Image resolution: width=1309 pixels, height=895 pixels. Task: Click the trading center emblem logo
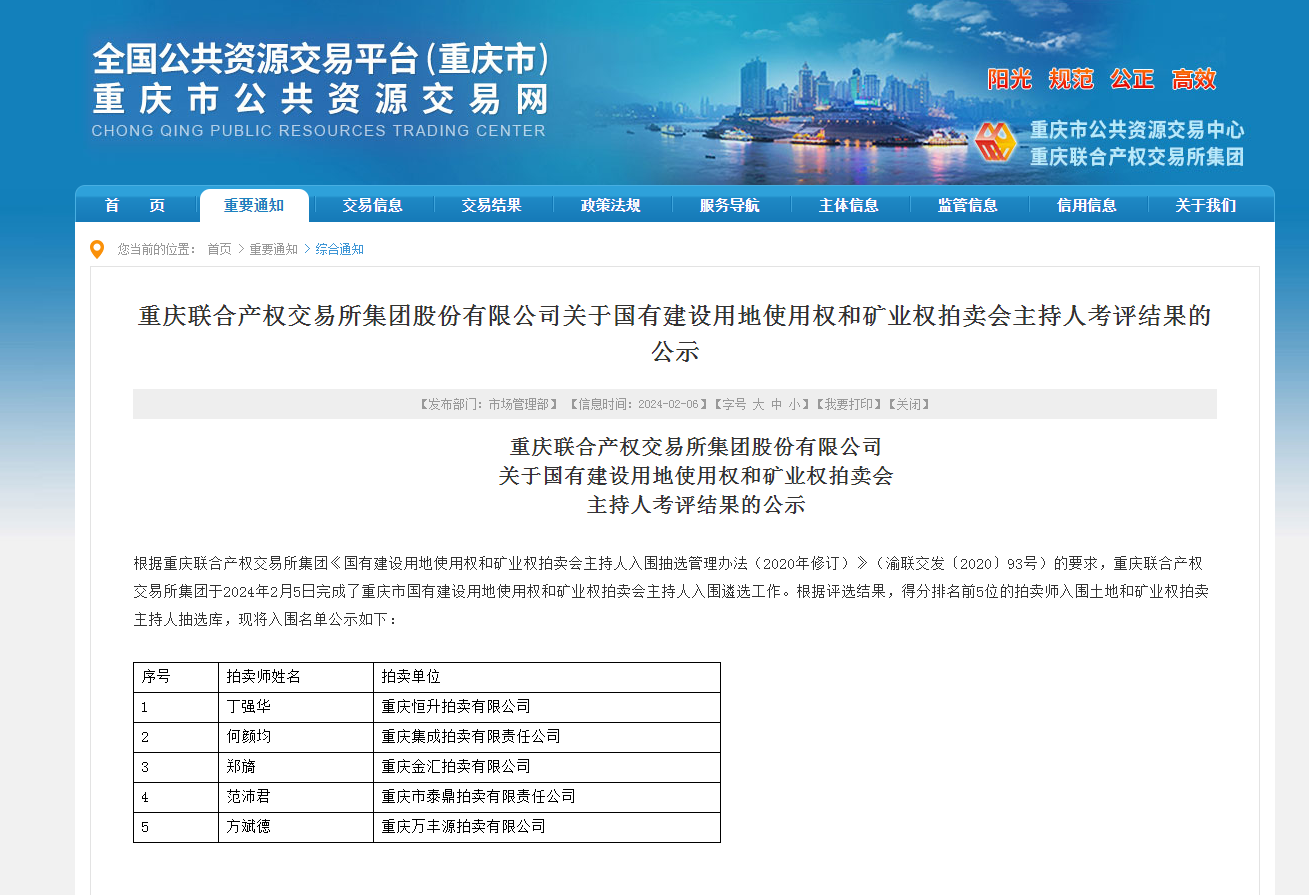pyautogui.click(x=995, y=143)
